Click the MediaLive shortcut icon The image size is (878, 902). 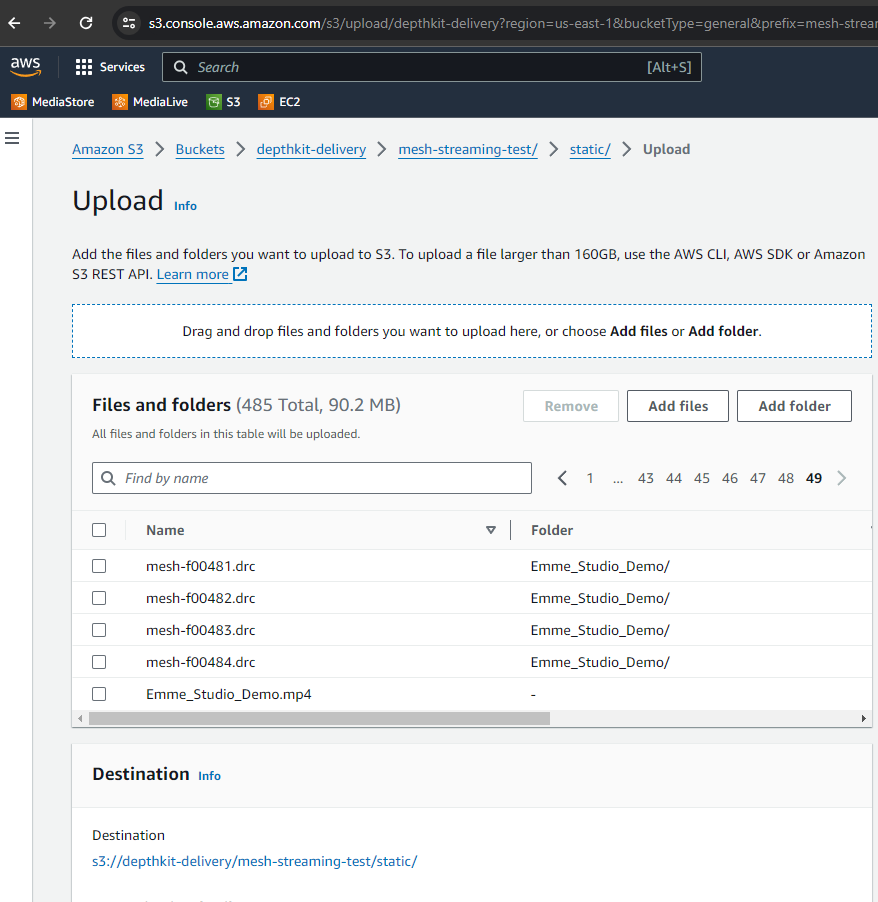[x=120, y=102]
